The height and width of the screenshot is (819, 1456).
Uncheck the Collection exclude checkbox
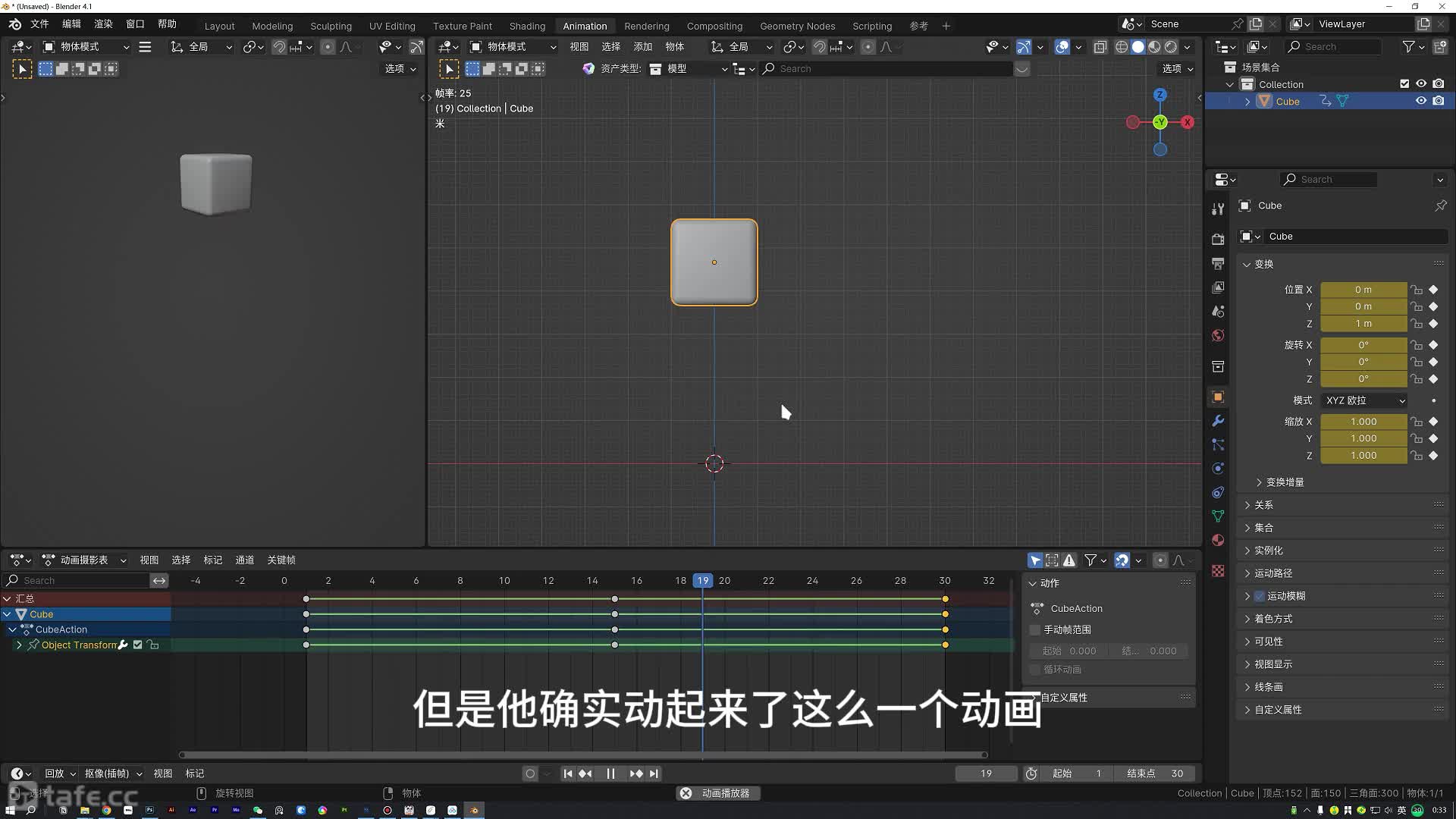pyautogui.click(x=1404, y=84)
